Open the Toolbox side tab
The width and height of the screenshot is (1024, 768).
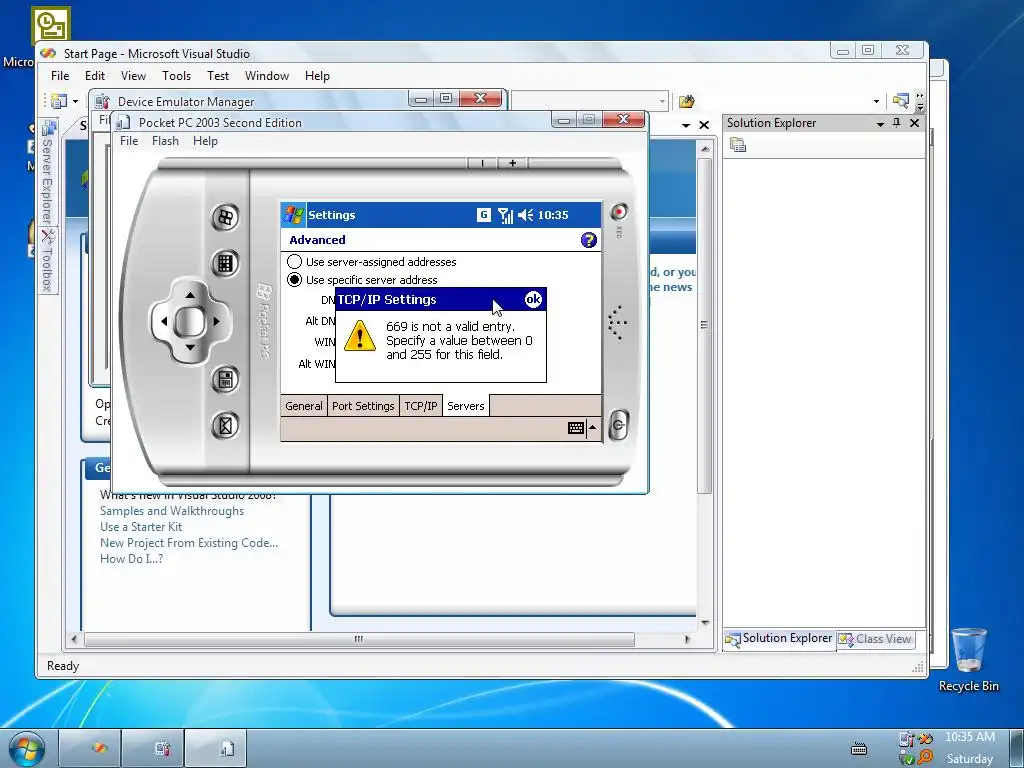48,261
